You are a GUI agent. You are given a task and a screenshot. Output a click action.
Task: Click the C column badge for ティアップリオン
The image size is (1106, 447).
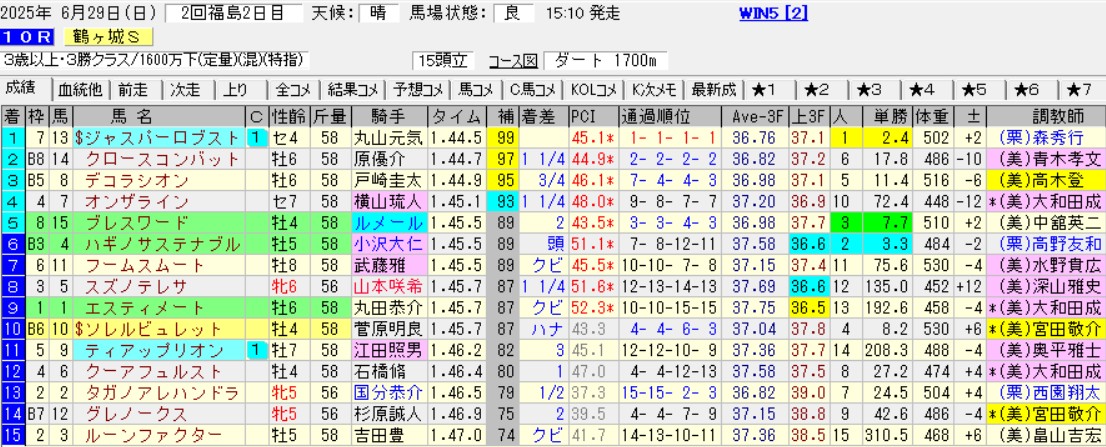click(255, 351)
